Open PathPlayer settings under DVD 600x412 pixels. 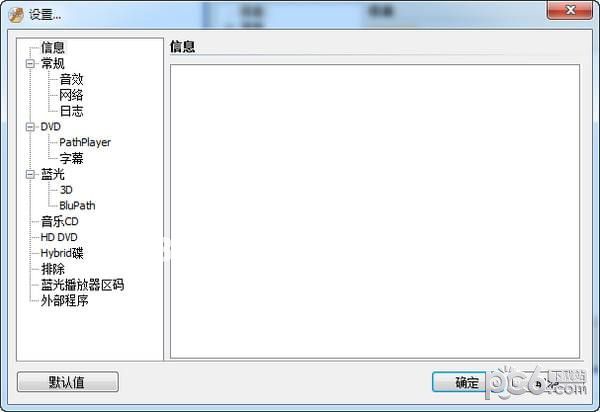tap(85, 142)
